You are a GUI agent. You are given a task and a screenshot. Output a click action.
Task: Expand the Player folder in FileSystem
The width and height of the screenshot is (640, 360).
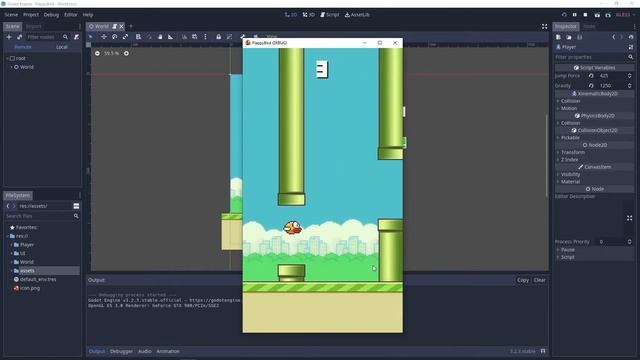tap(11, 245)
